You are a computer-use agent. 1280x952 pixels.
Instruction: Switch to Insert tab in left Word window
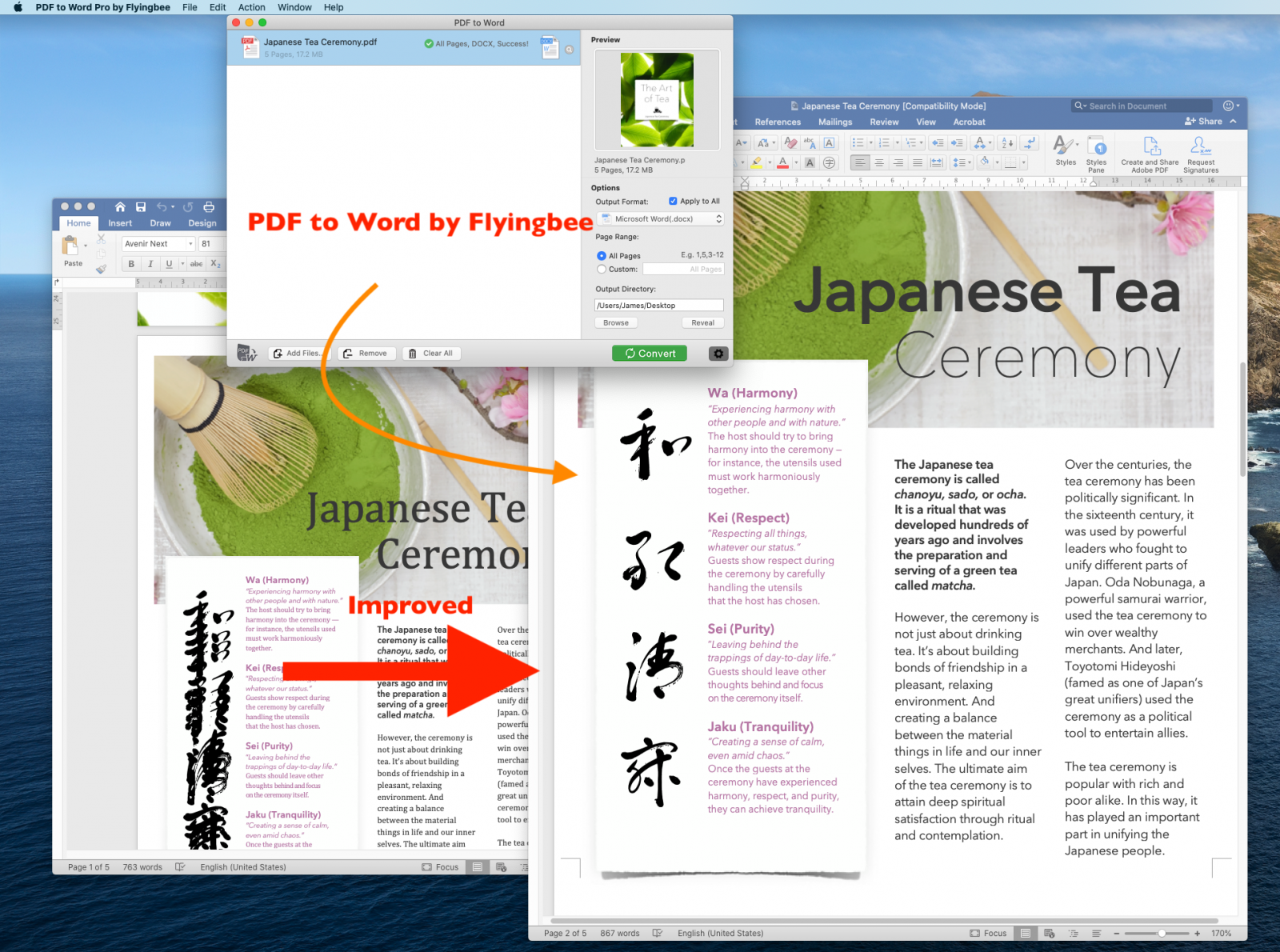(x=120, y=223)
